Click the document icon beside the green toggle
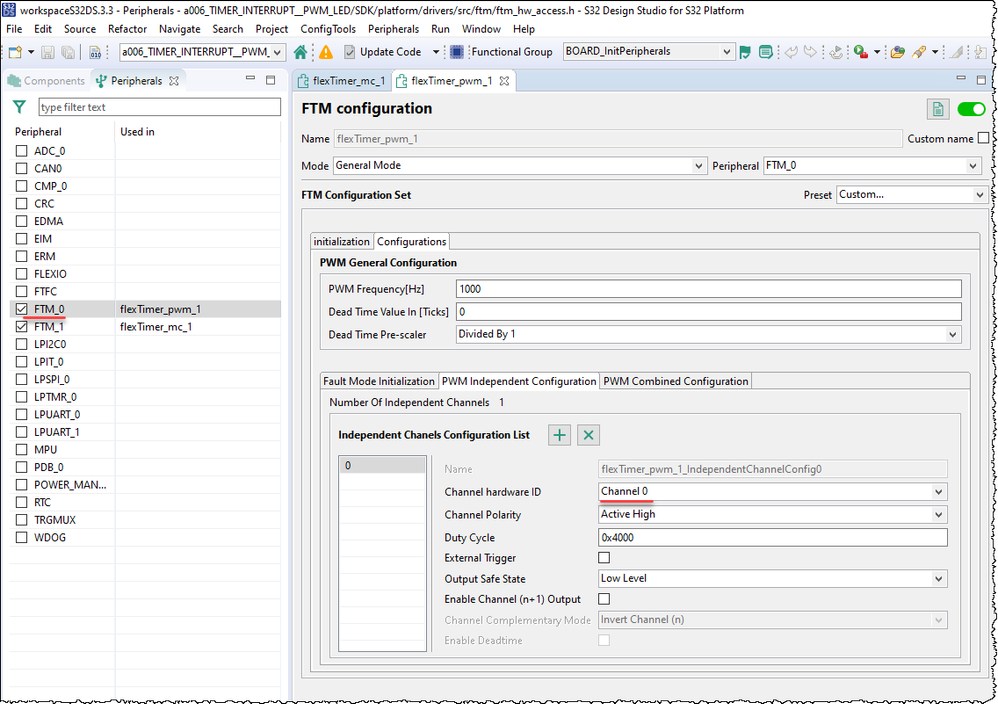This screenshot has width=998, height=704. point(938,109)
